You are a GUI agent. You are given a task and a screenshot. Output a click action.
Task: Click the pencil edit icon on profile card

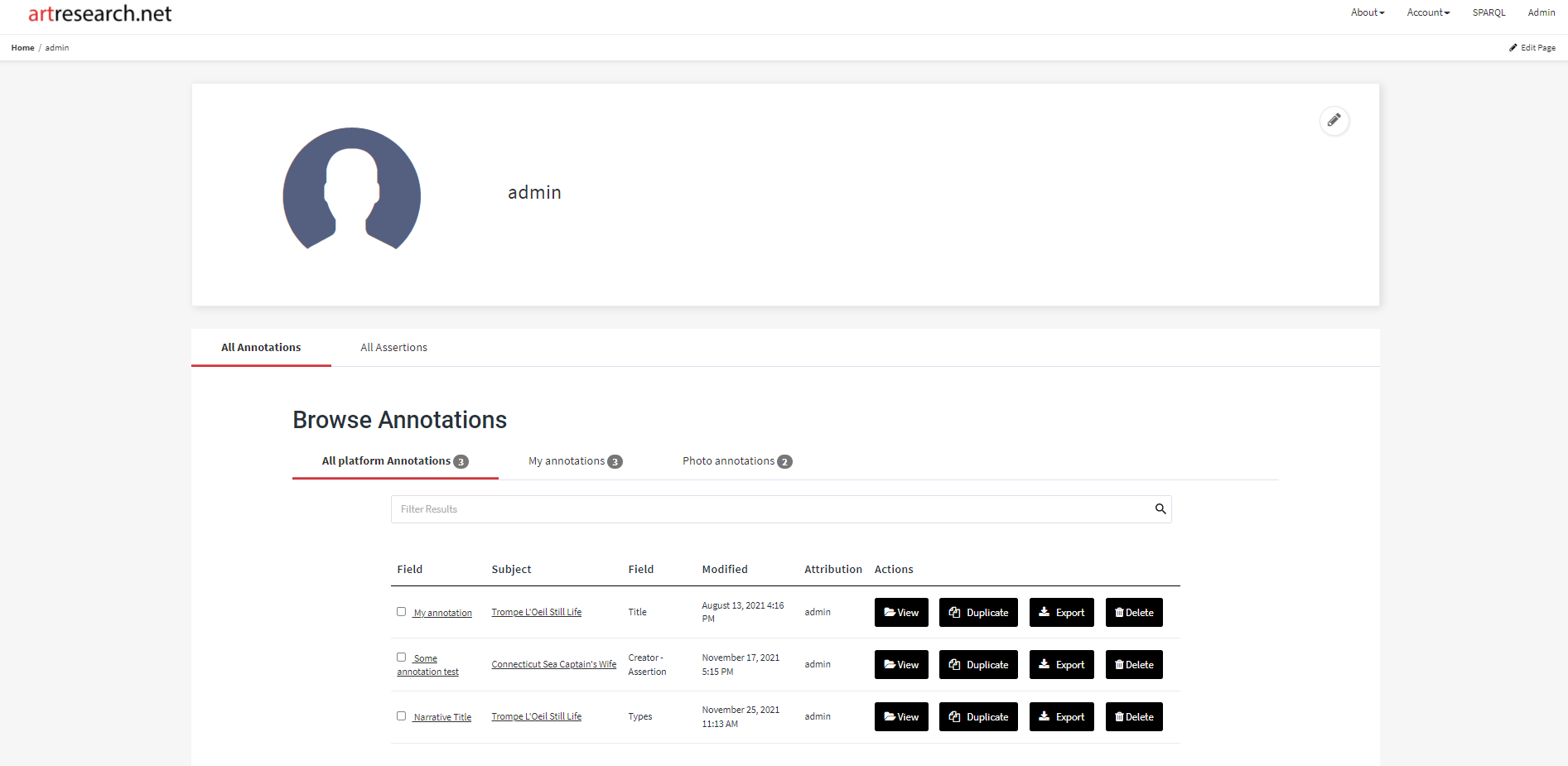click(x=1334, y=121)
